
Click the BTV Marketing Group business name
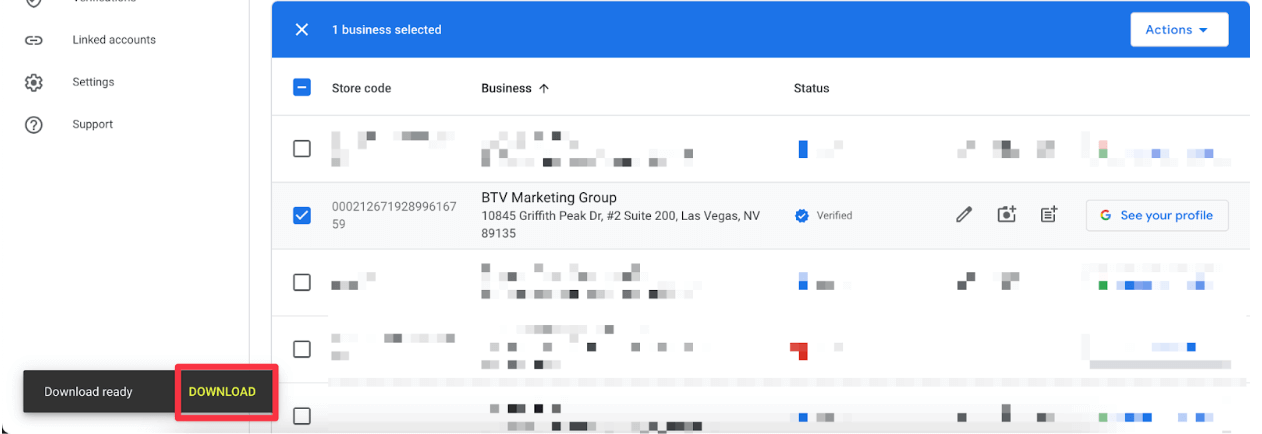click(x=549, y=198)
